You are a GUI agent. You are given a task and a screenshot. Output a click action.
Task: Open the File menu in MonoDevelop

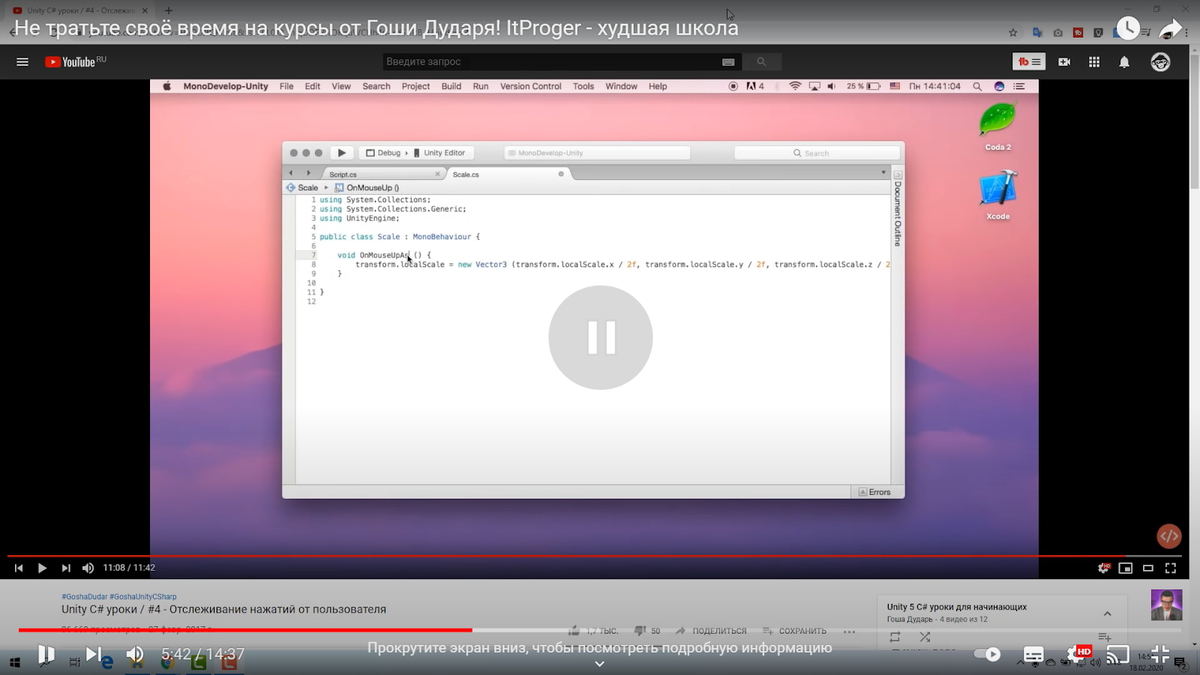tap(286, 87)
